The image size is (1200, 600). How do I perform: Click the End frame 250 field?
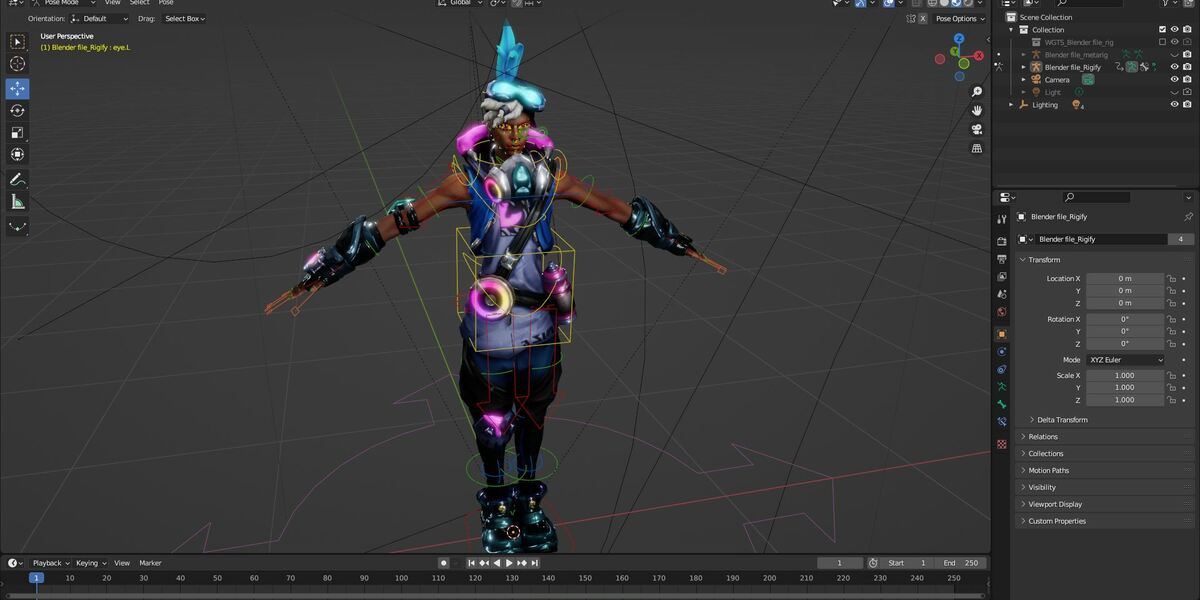tap(962, 563)
